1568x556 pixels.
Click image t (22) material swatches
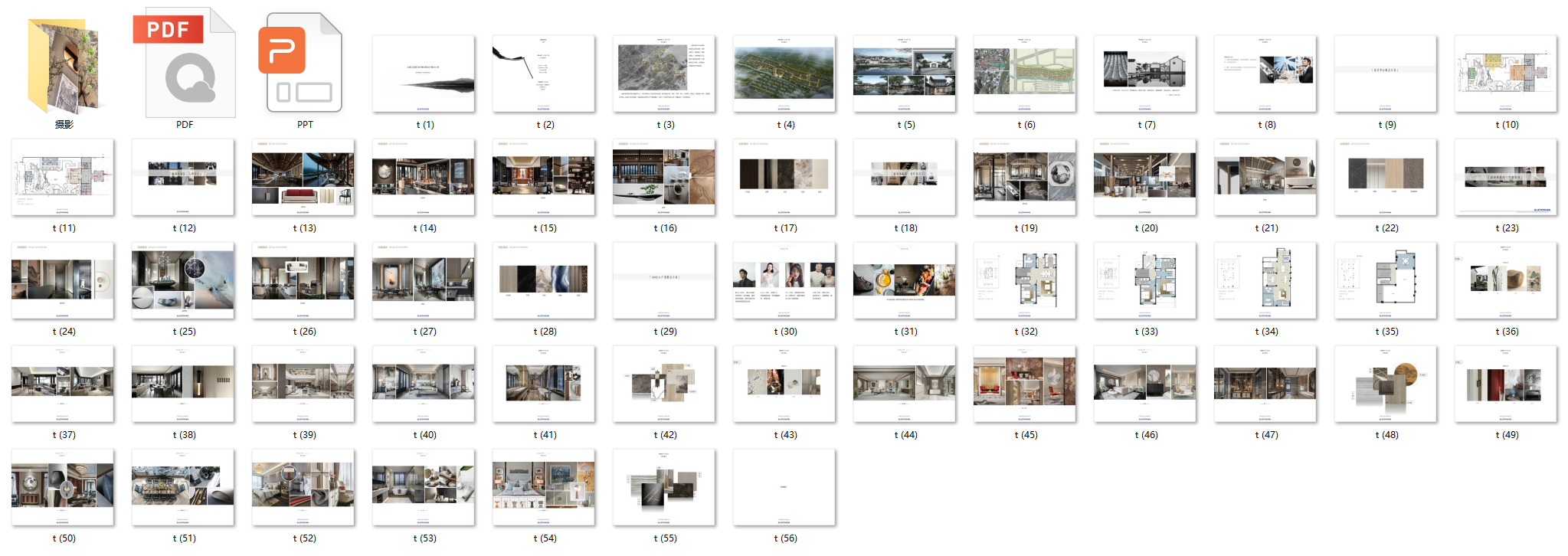pyautogui.click(x=1385, y=178)
